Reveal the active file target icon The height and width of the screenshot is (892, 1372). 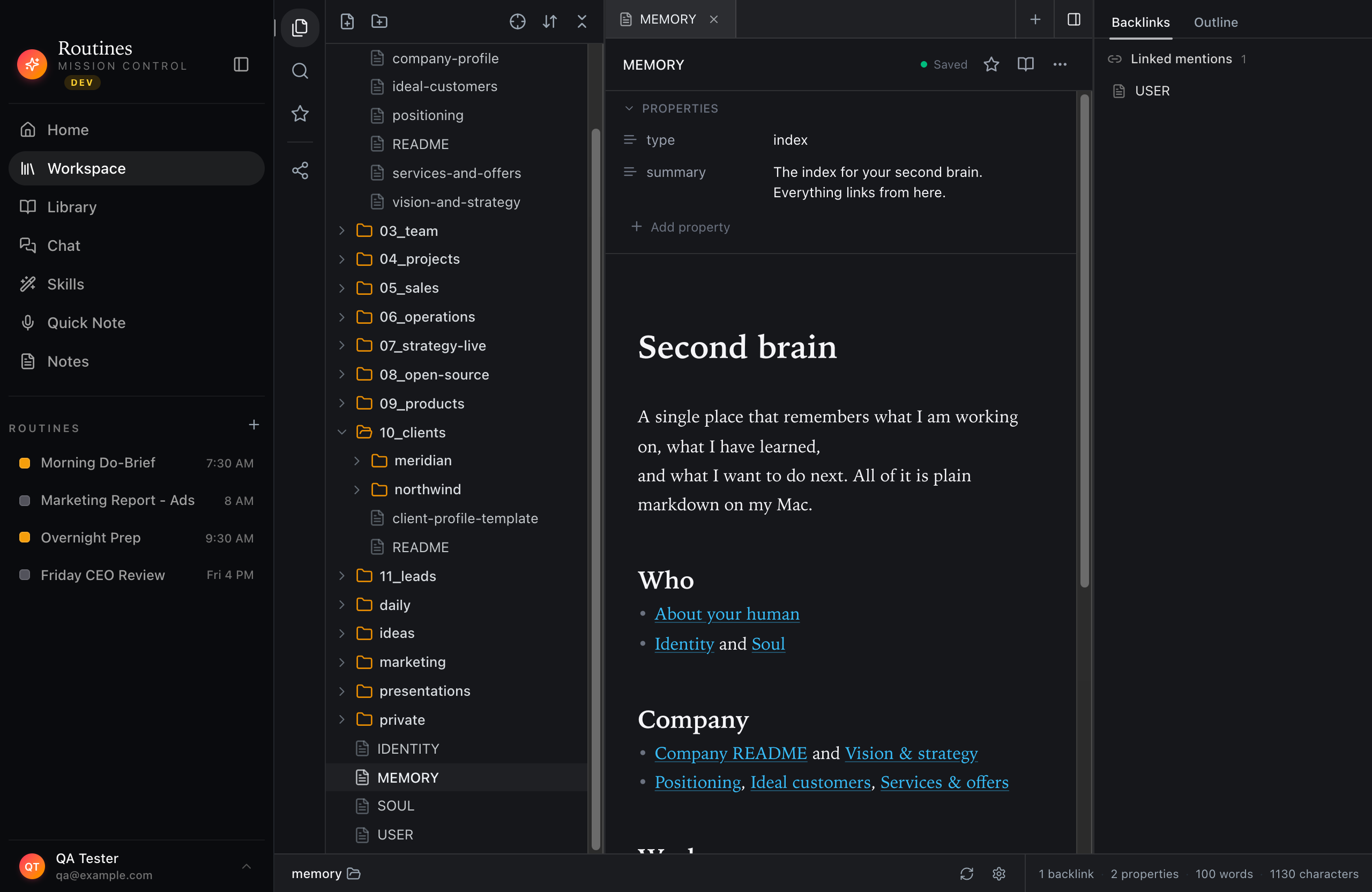[517, 21]
